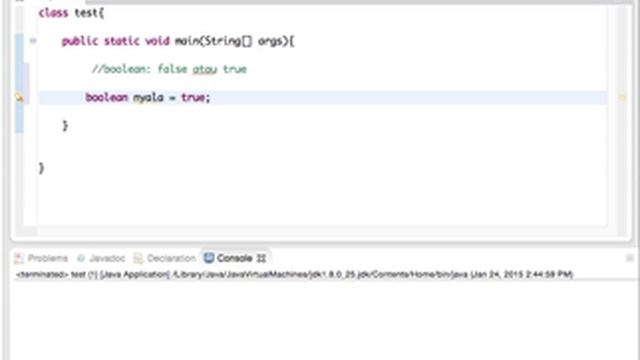Click the console panel toolbar icon at far right
The width and height of the screenshot is (640, 360).
tap(630, 258)
